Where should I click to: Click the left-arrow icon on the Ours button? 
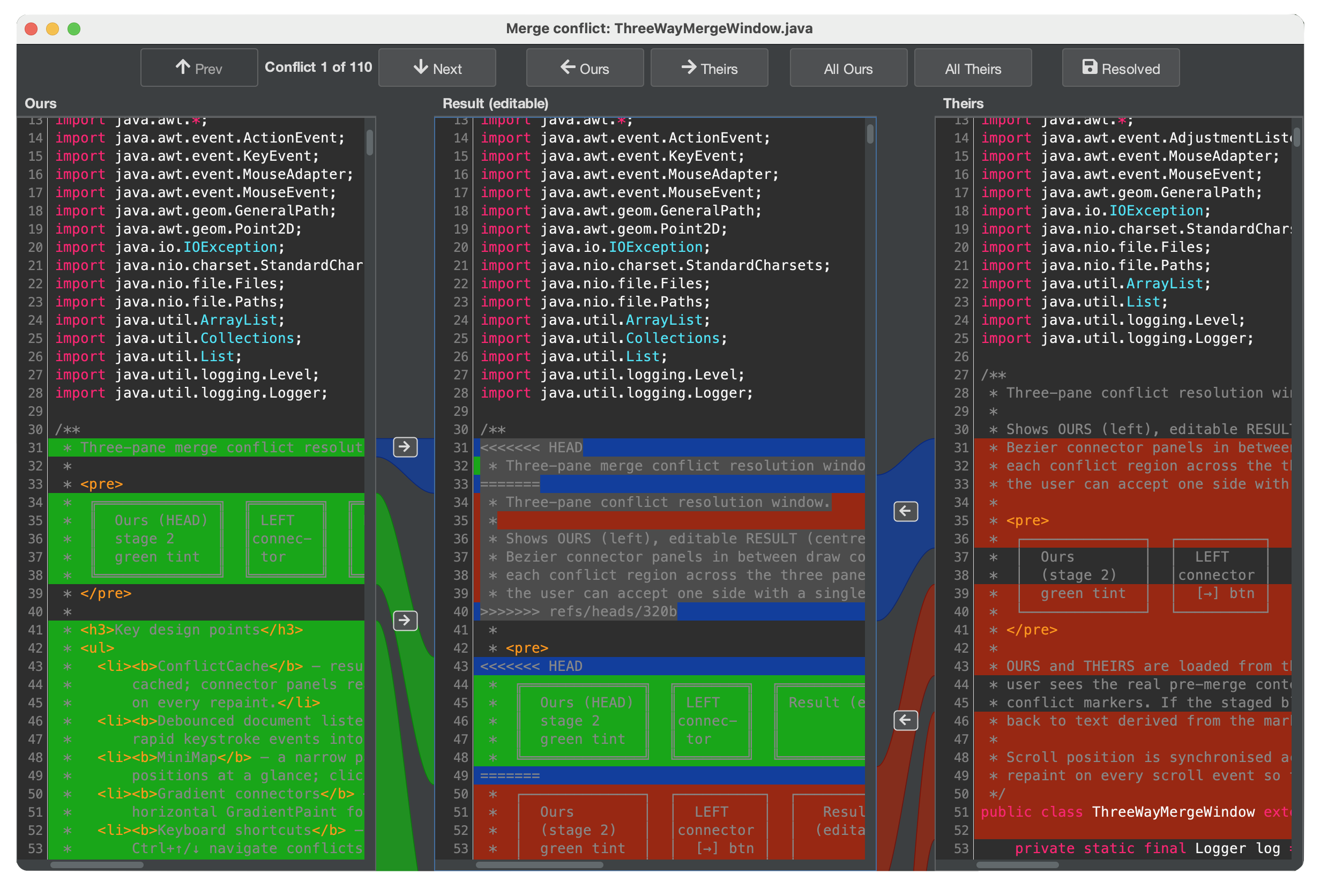coord(567,68)
